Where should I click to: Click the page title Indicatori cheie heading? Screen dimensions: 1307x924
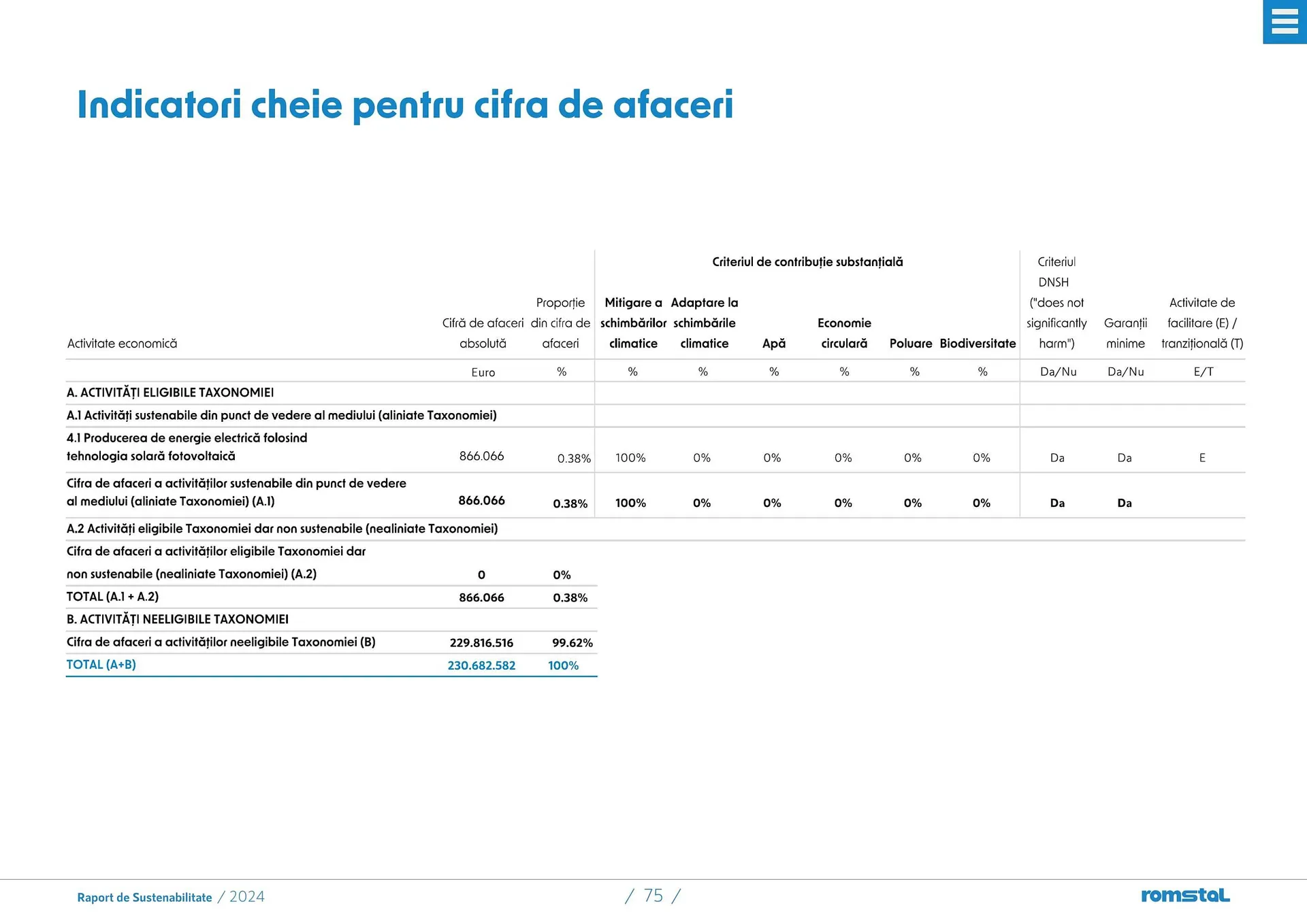click(x=405, y=105)
